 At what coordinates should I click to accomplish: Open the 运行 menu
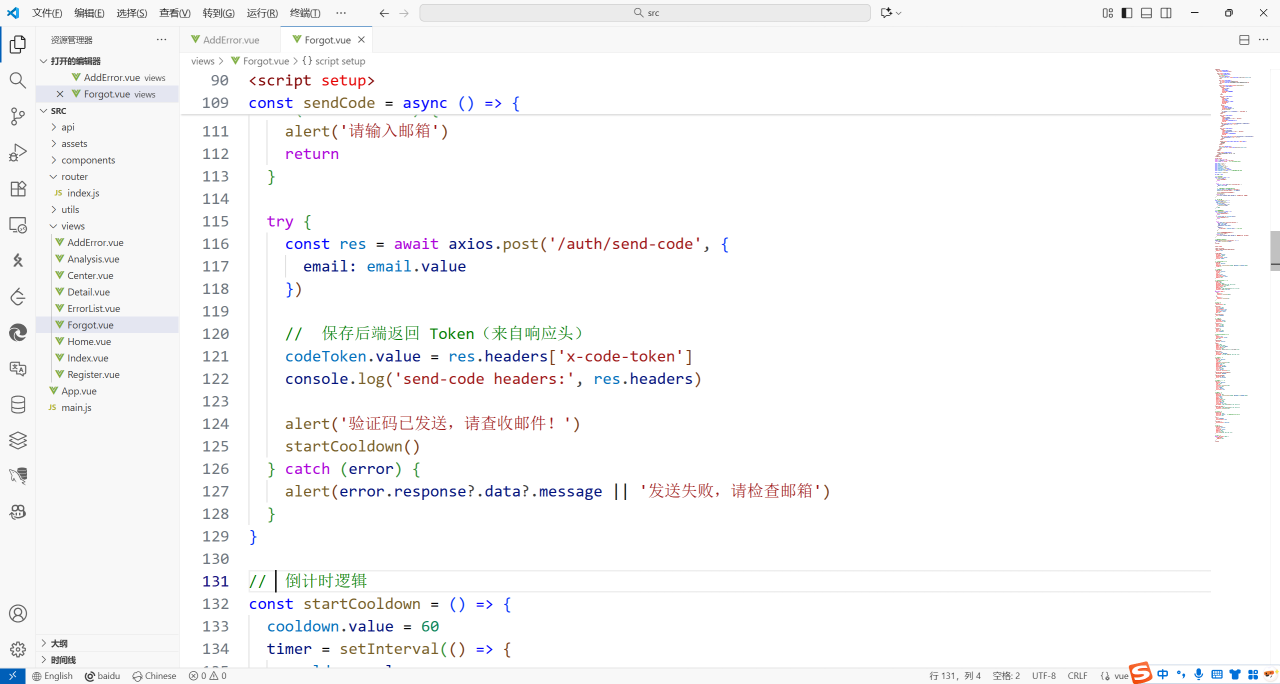coord(262,13)
